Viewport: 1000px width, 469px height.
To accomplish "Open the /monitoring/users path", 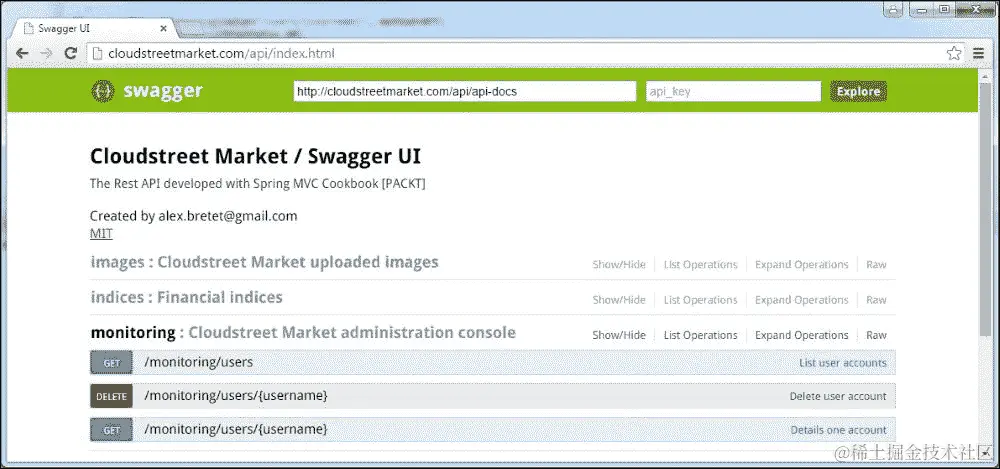I will (199, 362).
